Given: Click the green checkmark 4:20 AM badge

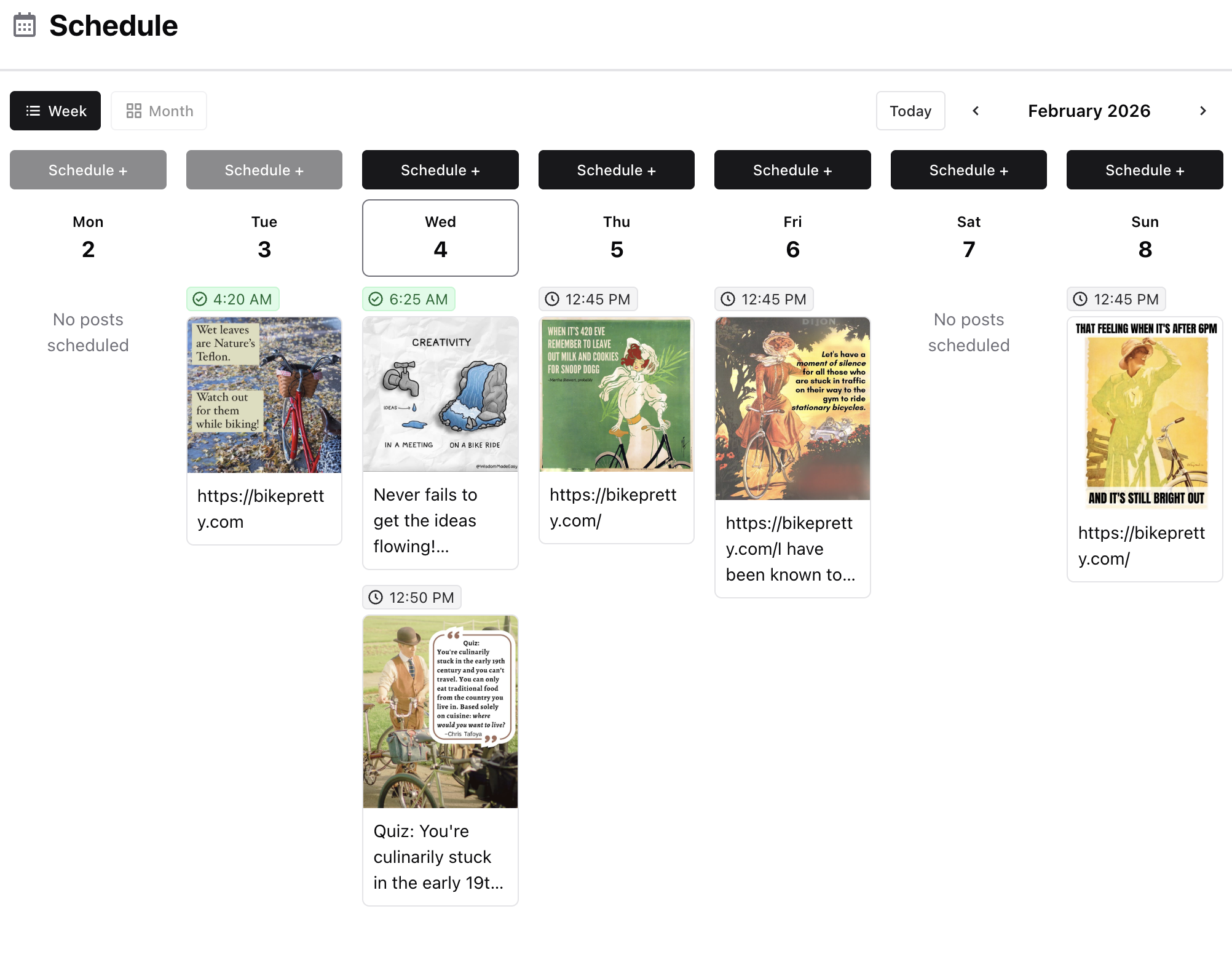Looking at the screenshot, I should coord(233,300).
